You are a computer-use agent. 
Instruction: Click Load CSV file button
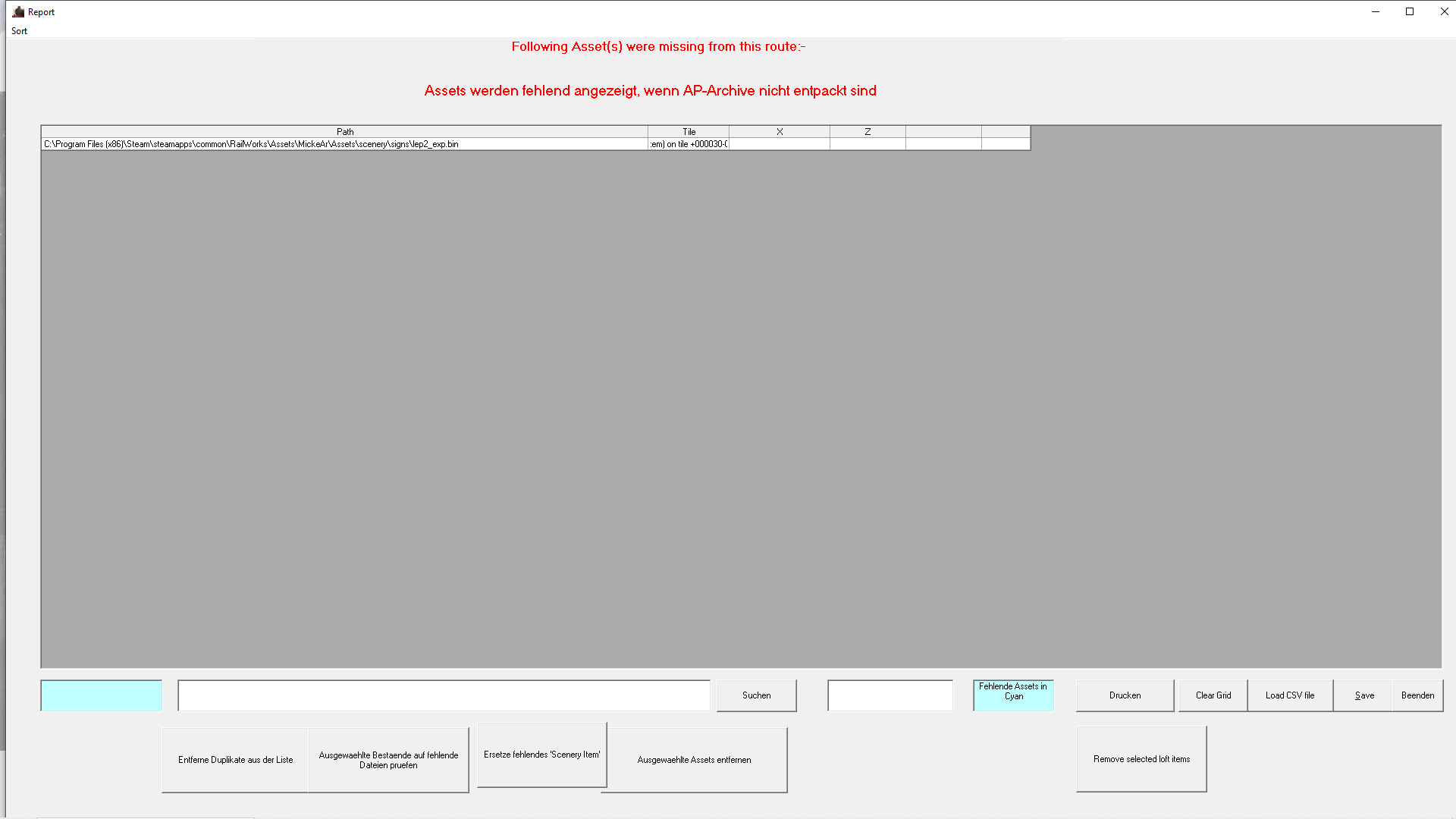click(x=1289, y=695)
